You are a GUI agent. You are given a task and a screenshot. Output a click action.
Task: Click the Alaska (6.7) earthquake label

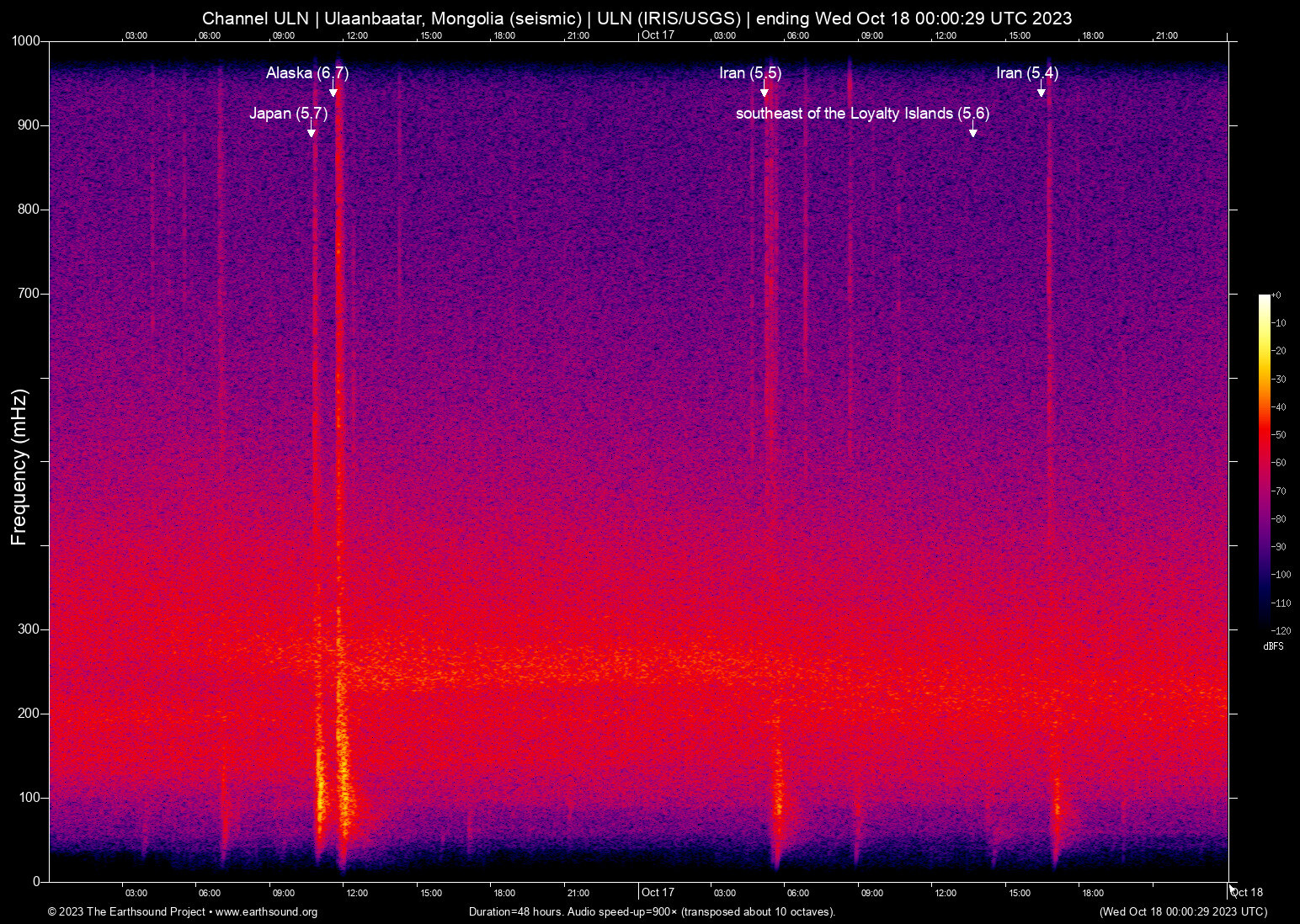pyautogui.click(x=307, y=73)
